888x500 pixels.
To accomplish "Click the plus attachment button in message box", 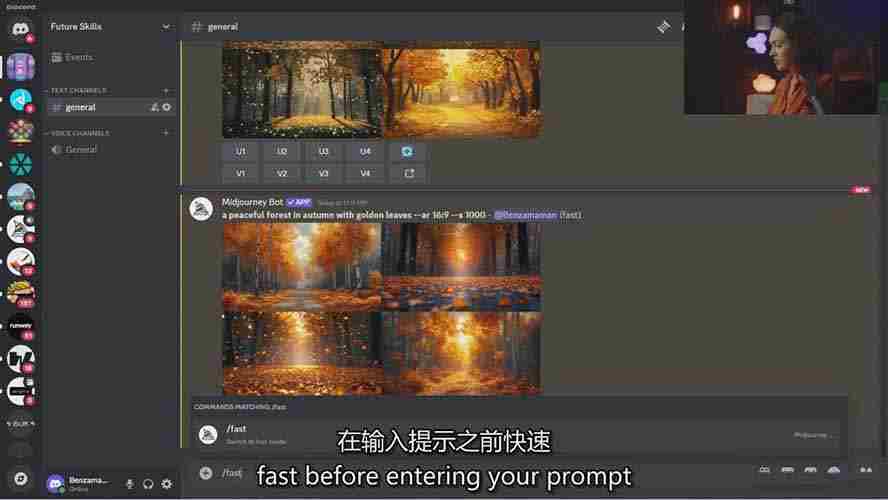I will (x=205, y=473).
